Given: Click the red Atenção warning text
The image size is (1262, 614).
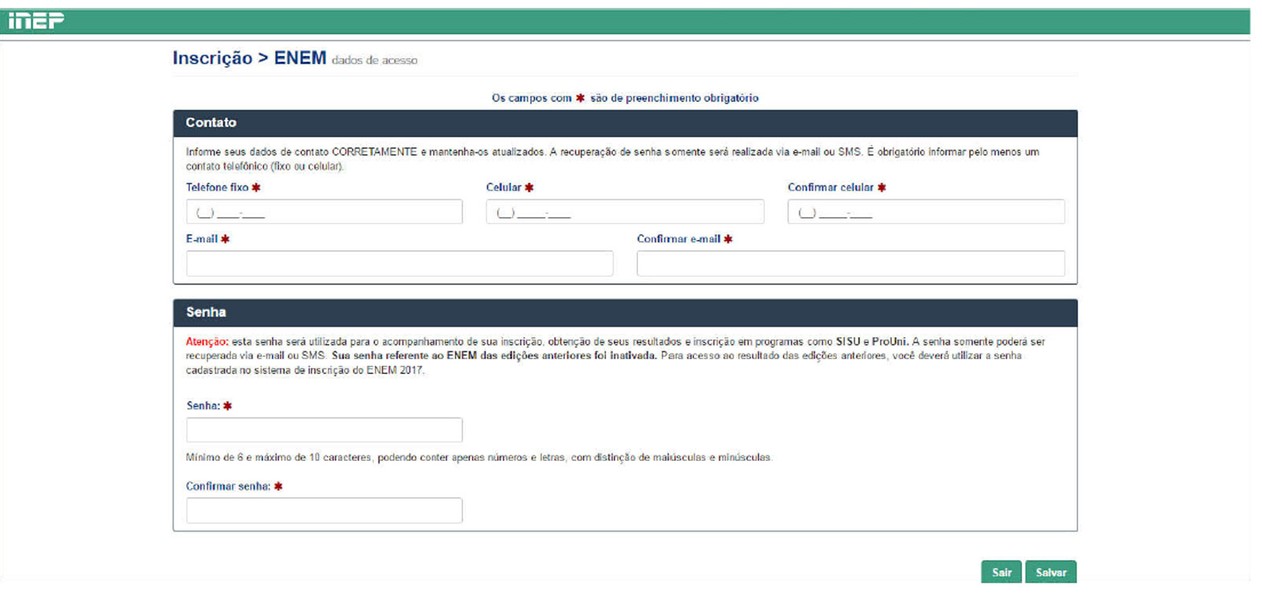Looking at the screenshot, I should tap(207, 342).
